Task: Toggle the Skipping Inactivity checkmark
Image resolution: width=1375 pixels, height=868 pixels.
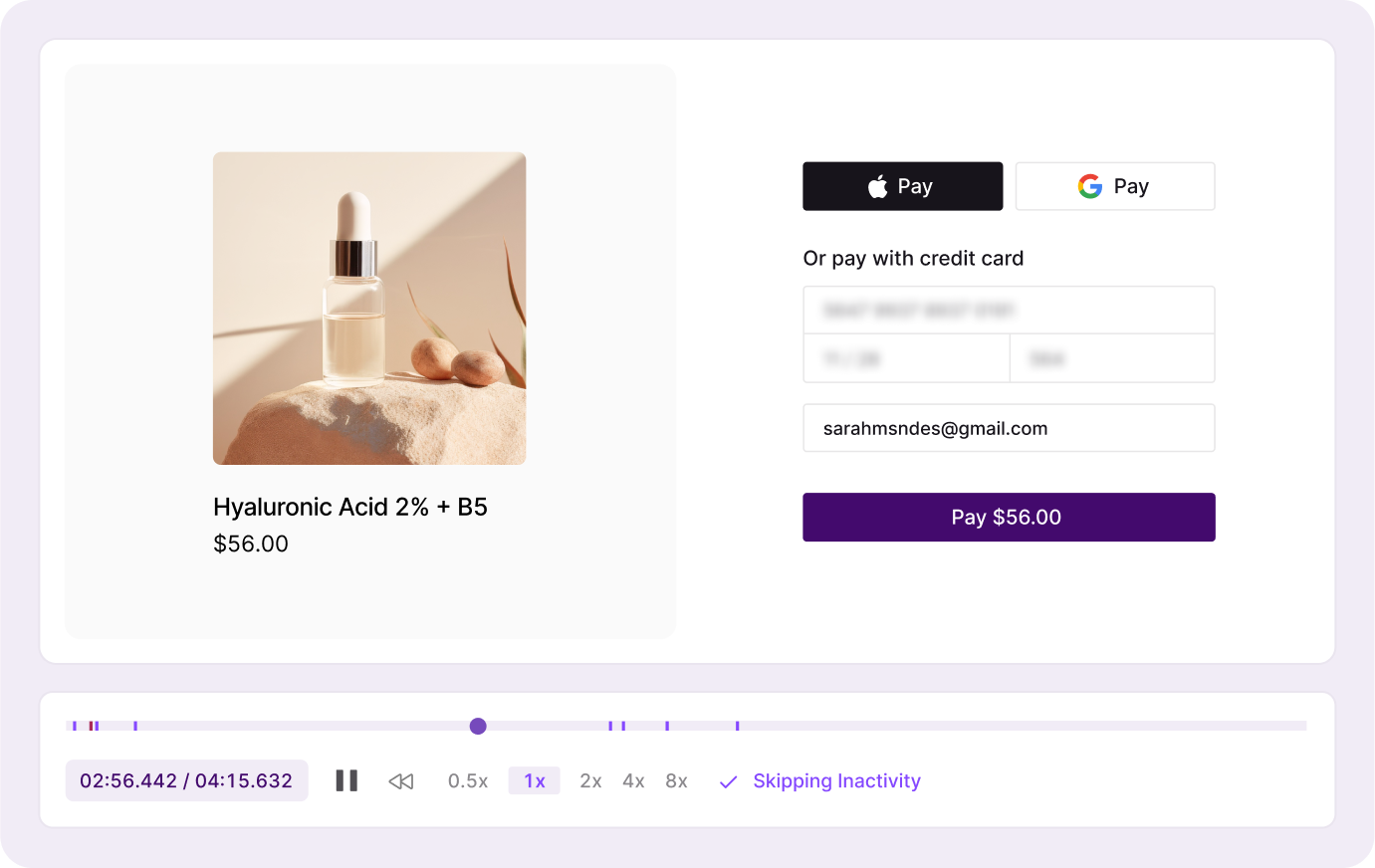Action: [x=729, y=781]
